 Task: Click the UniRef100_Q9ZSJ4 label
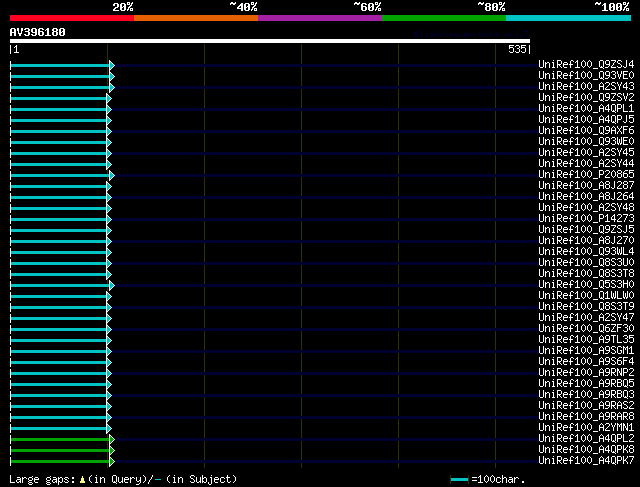click(x=586, y=64)
